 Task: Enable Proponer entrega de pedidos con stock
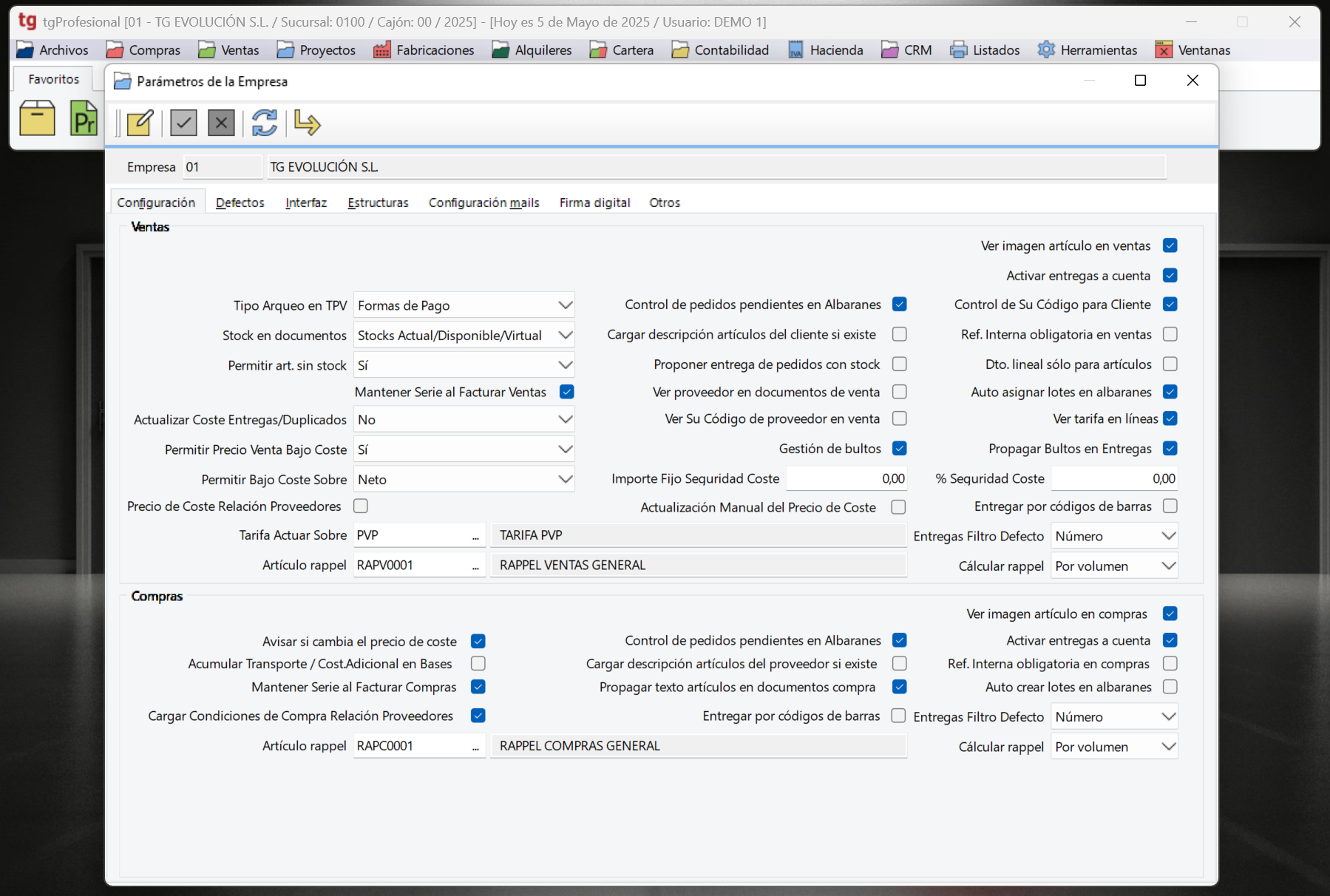[x=899, y=364]
